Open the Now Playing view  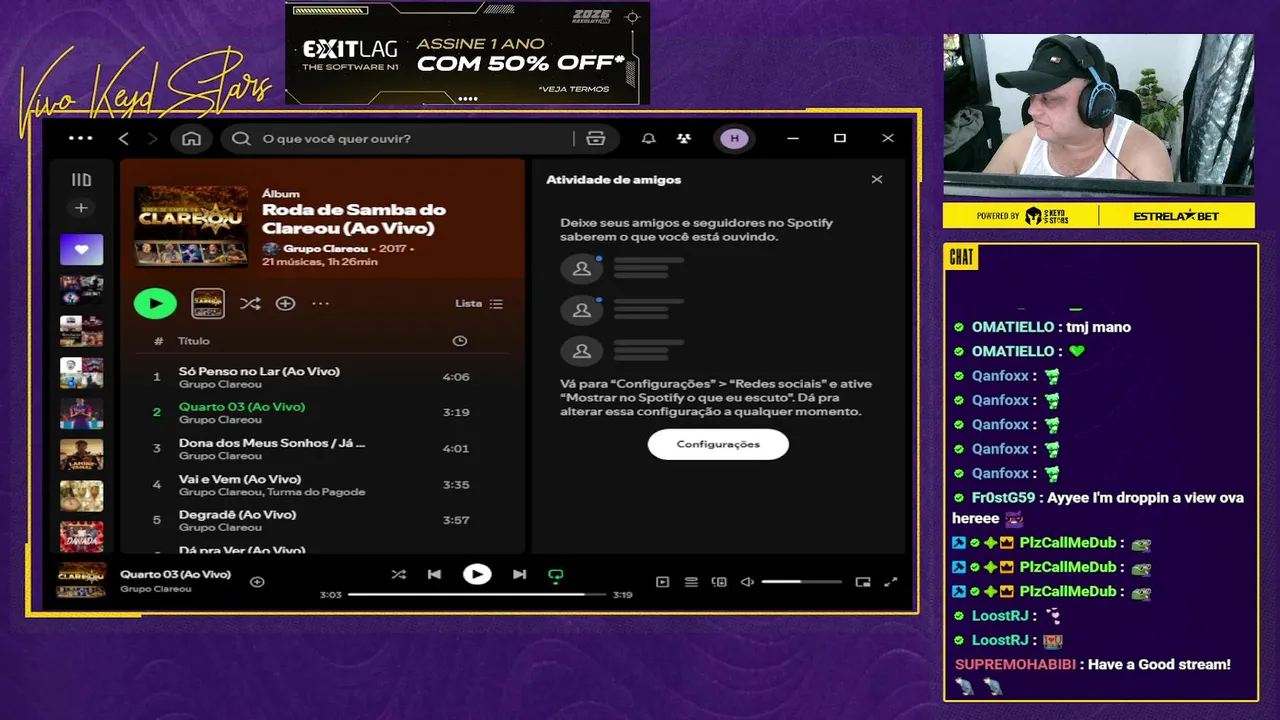coord(662,582)
